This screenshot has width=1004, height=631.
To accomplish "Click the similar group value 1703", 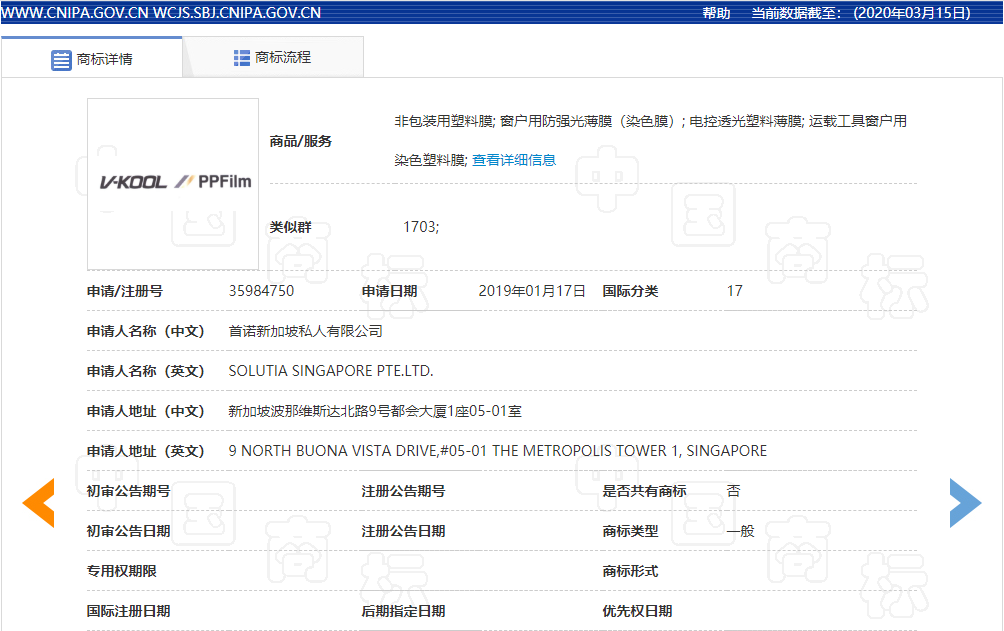I will [420, 227].
